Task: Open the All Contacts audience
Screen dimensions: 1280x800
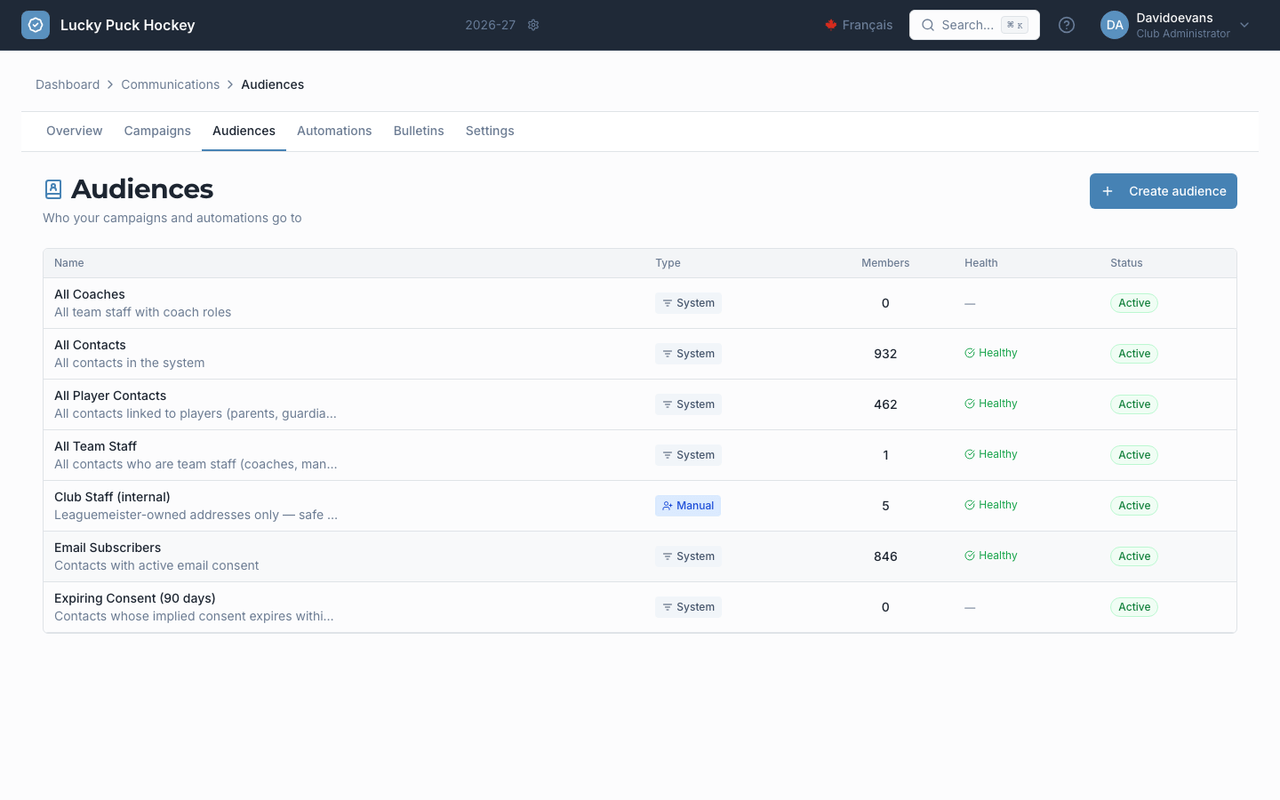Action: coord(90,345)
